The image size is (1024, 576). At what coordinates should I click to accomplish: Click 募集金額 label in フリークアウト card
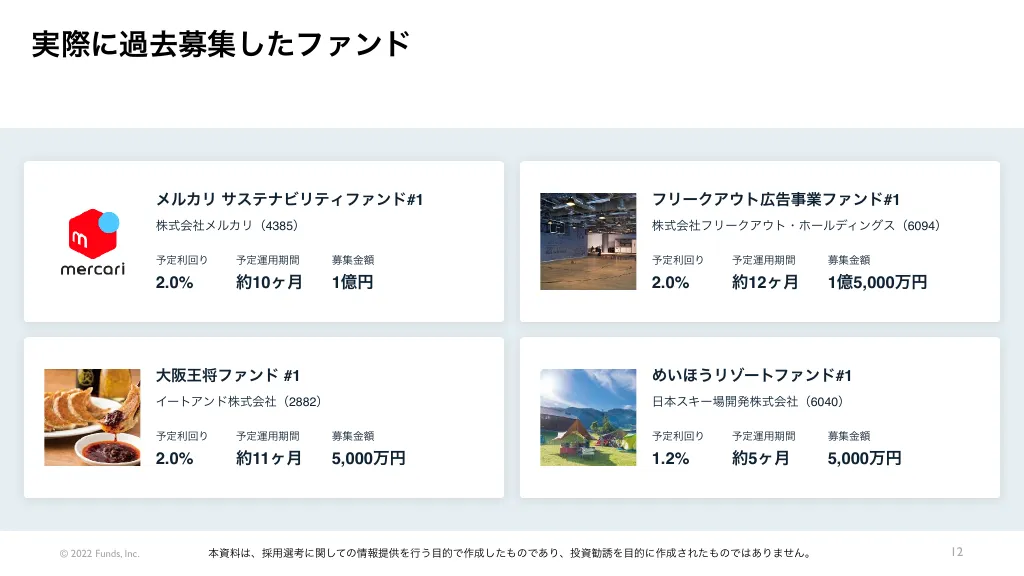[849, 260]
